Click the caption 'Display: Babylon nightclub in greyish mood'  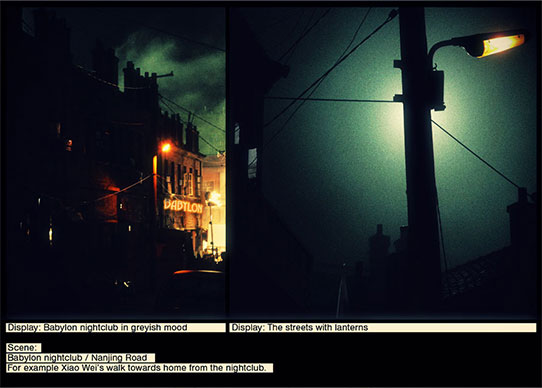point(97,327)
